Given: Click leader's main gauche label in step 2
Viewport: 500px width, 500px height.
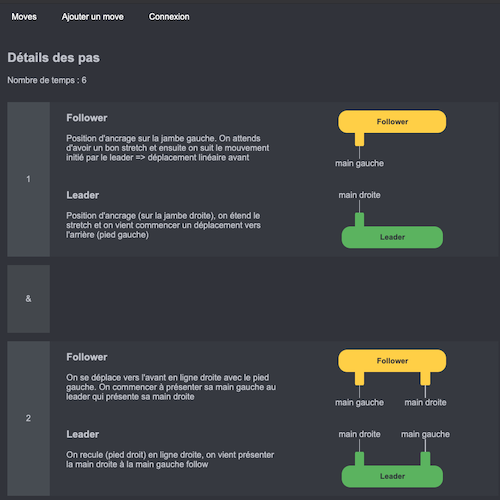Looking at the screenshot, I should [425, 434].
